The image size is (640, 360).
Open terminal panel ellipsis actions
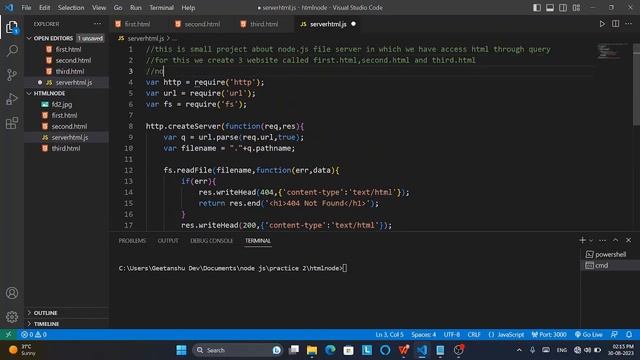[602, 240]
